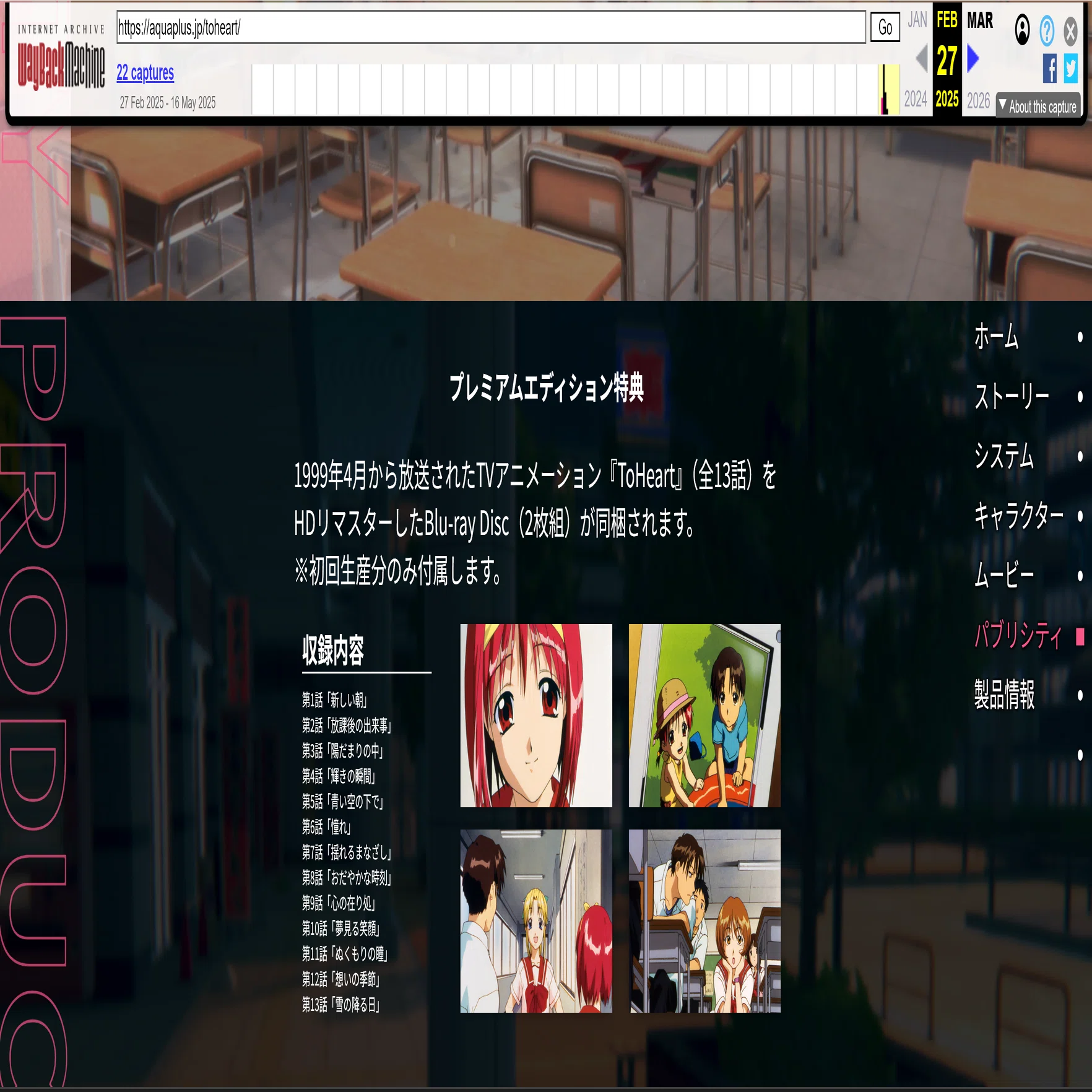This screenshot has width=1092, height=1092.
Task: Click the school hallway scene thumbnail
Action: coord(536,921)
